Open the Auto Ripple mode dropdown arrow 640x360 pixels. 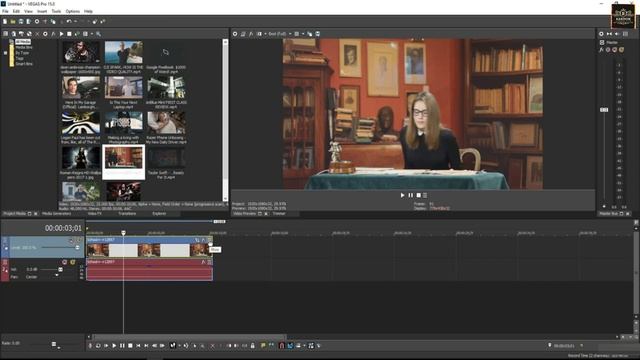click(x=304, y=346)
